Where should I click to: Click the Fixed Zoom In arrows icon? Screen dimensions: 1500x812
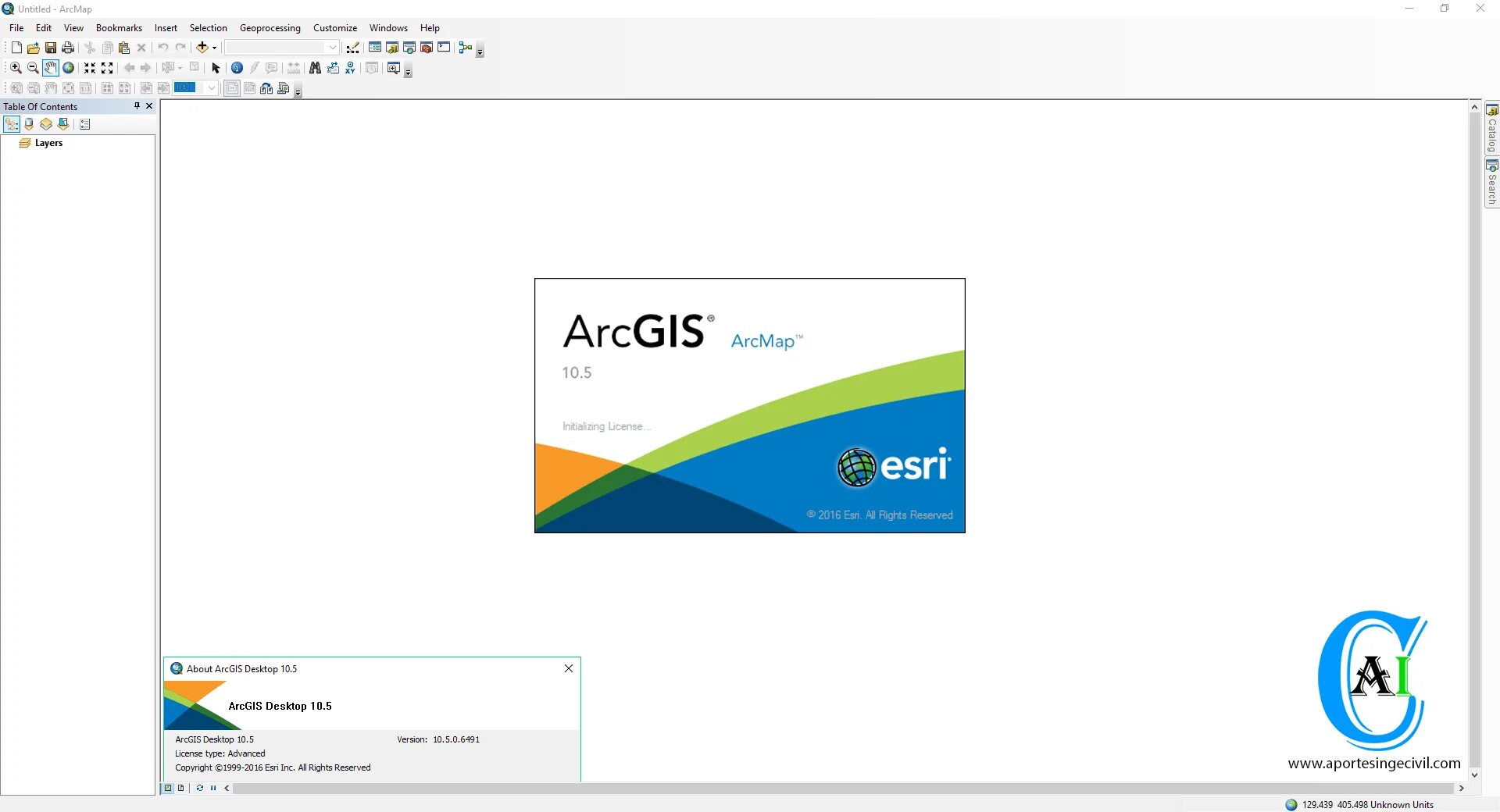90,68
